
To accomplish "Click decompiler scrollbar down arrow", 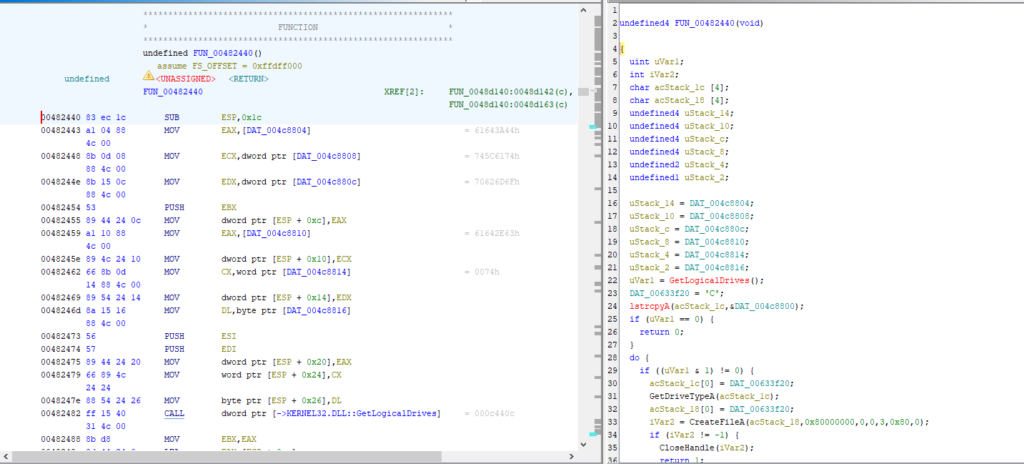I will pyautogui.click(x=1019, y=458).
